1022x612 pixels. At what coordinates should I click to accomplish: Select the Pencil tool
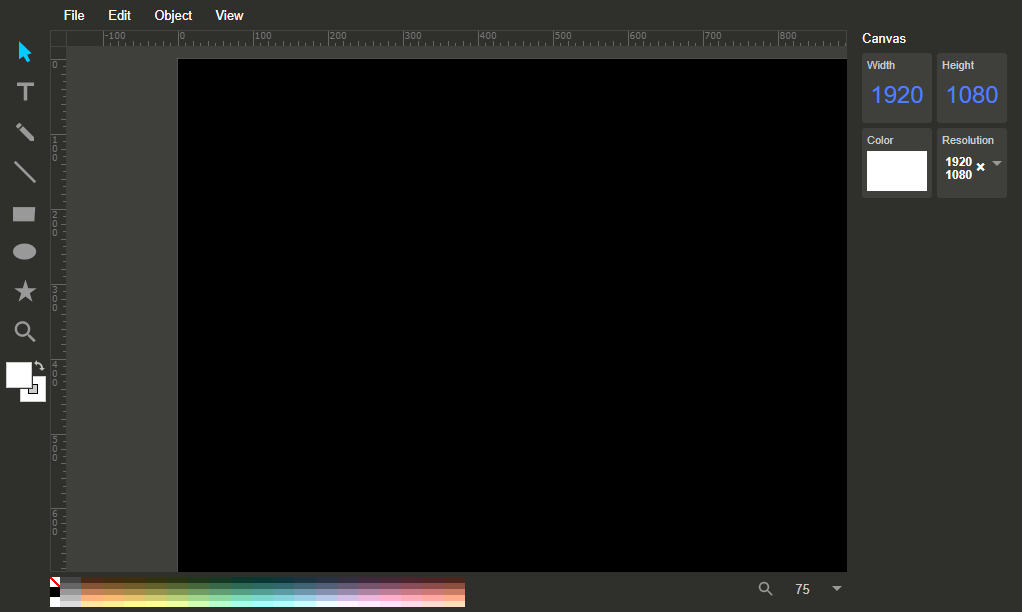[x=25, y=132]
